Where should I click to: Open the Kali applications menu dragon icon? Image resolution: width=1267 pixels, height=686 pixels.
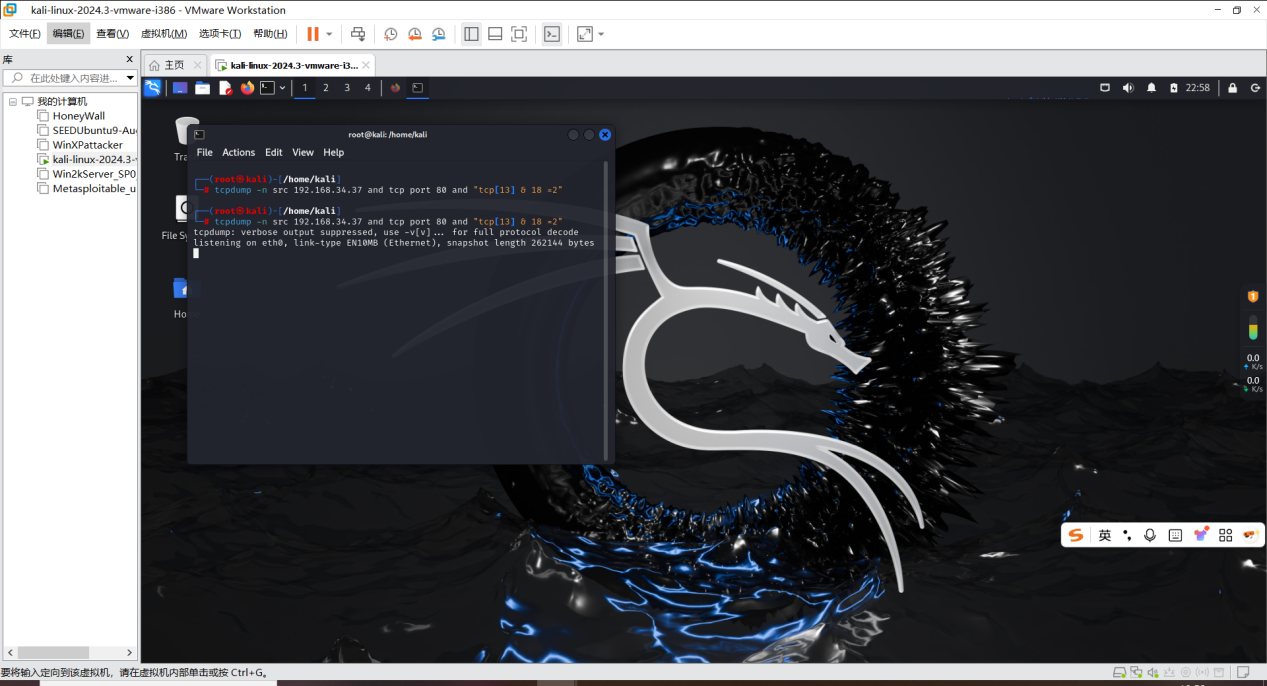(x=152, y=88)
